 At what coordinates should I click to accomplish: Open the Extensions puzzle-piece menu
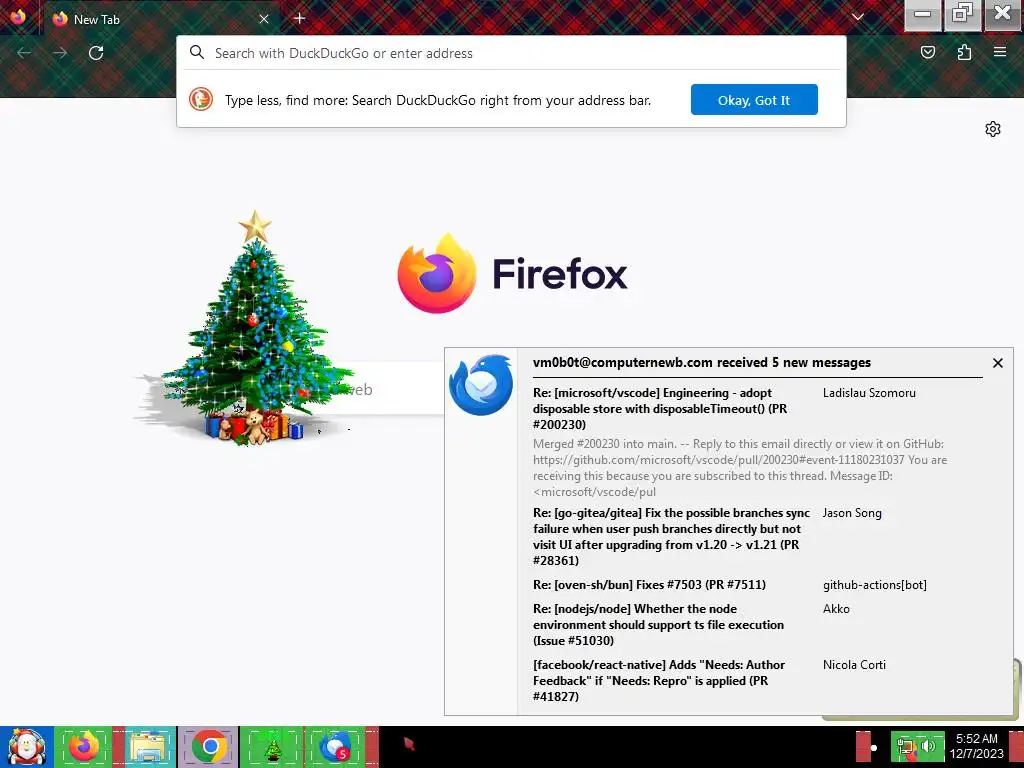964,52
